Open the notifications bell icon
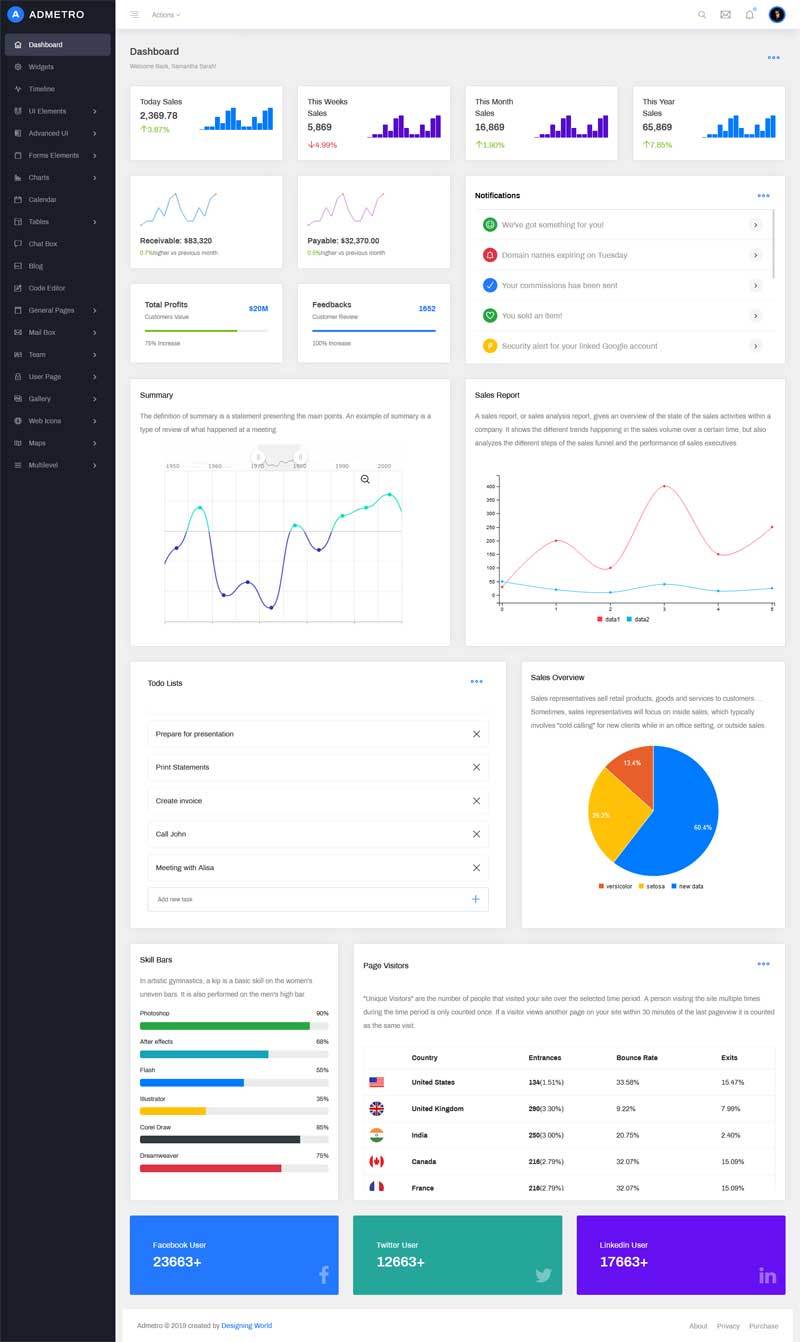The image size is (800, 1342). 749,15
